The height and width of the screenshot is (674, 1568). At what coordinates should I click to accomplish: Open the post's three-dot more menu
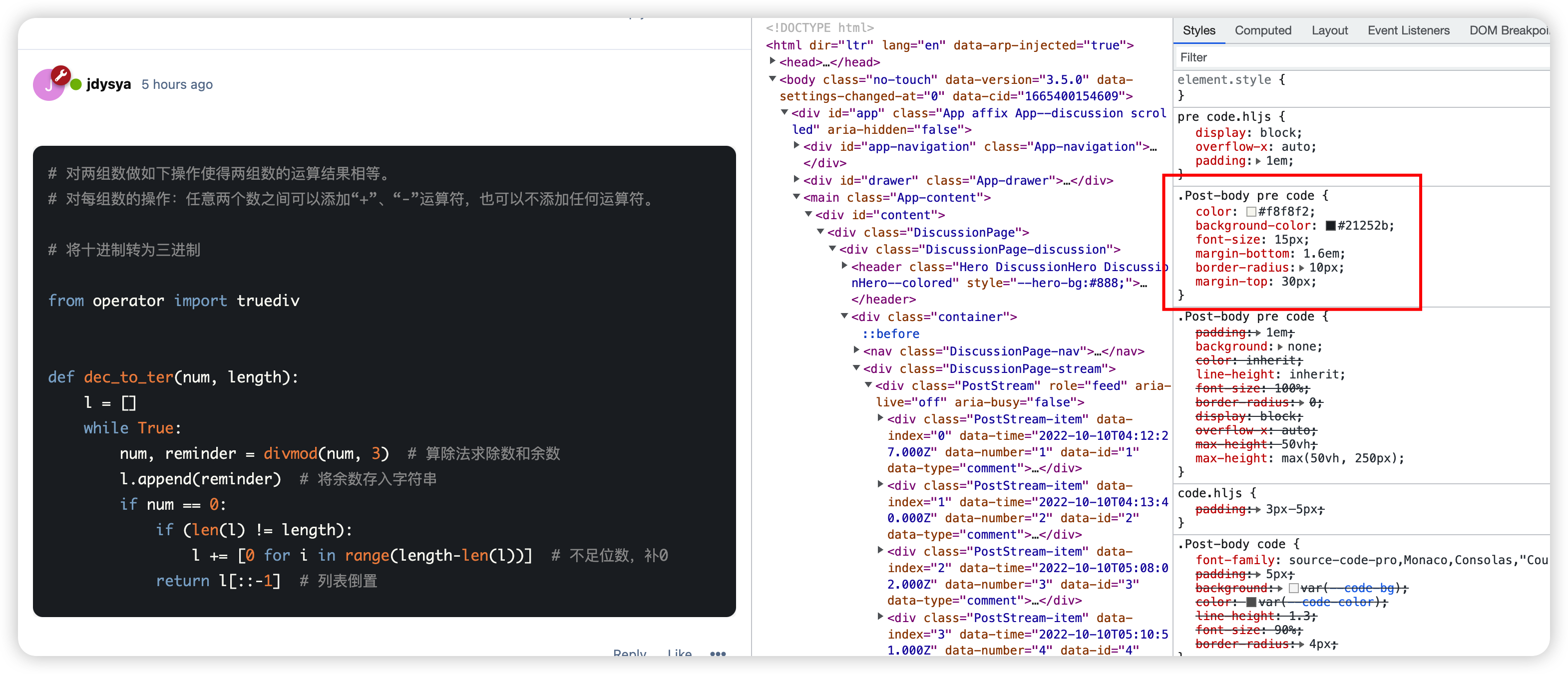718,654
